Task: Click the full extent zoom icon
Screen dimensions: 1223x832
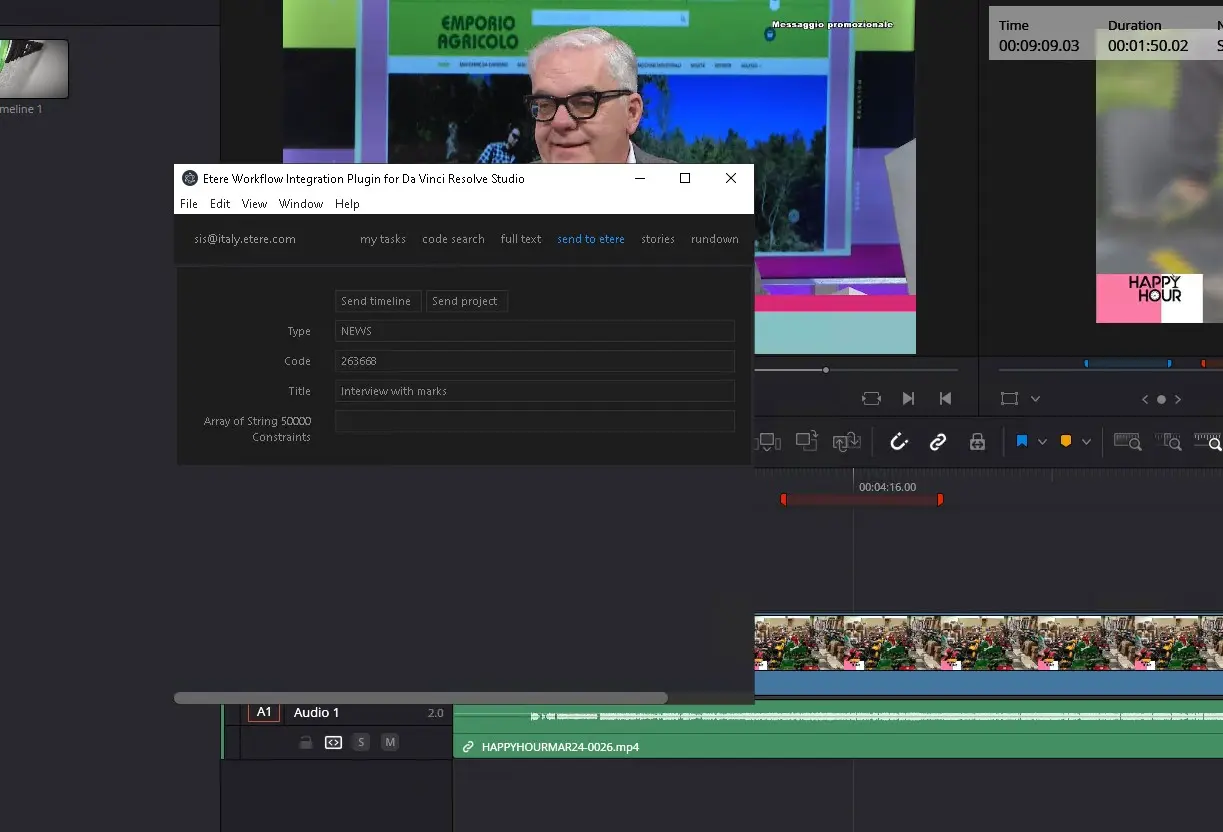Action: [x=1127, y=442]
